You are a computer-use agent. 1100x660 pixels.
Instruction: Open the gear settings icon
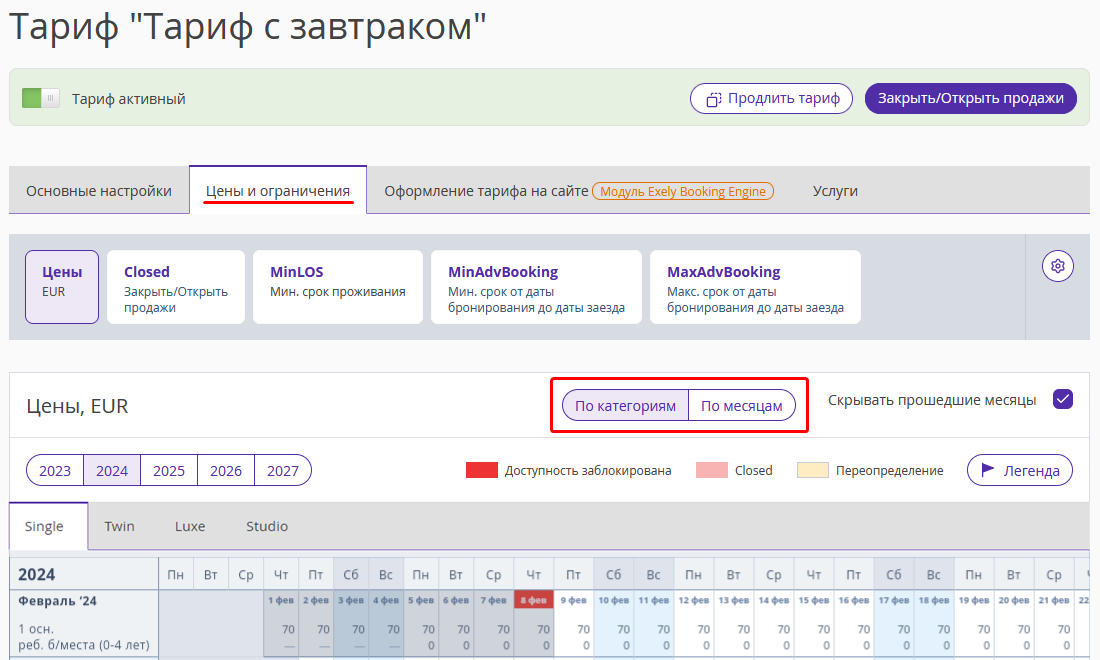[x=1057, y=267]
